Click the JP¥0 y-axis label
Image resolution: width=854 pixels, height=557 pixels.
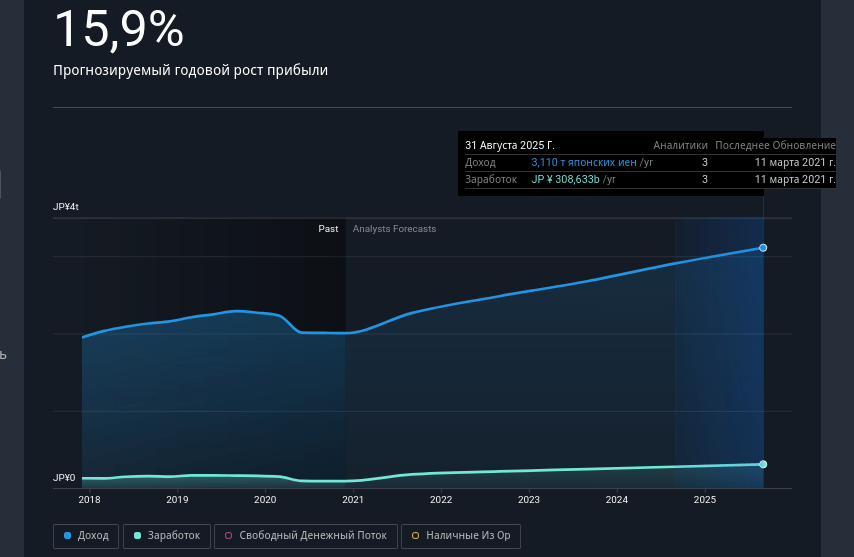[64, 478]
